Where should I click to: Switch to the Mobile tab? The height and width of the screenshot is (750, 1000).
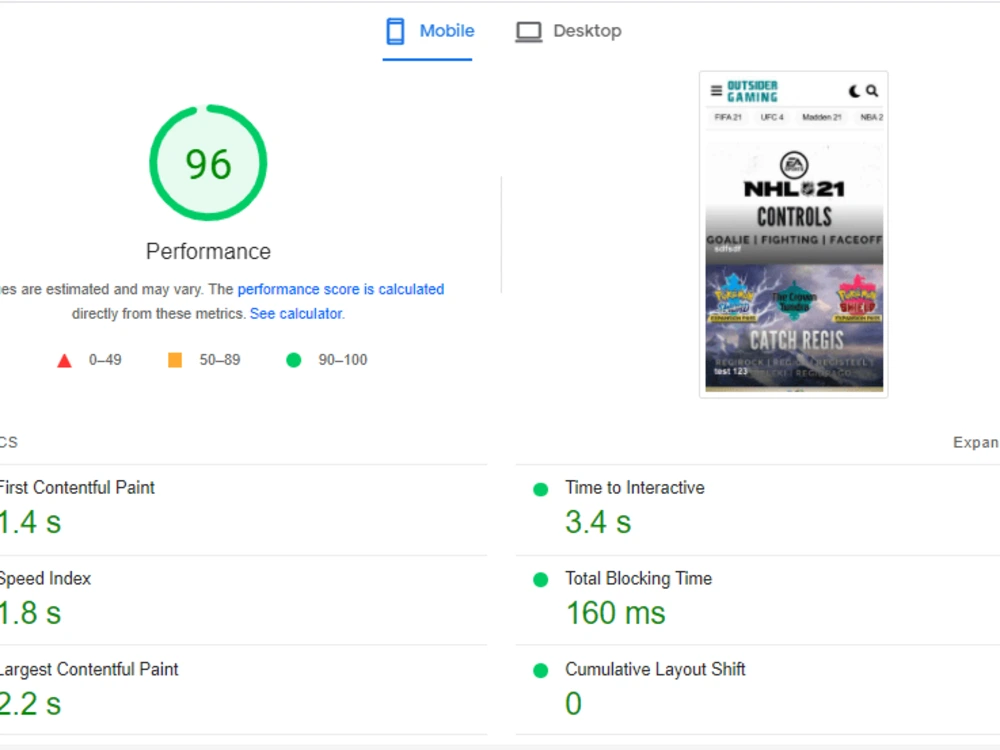(x=430, y=31)
